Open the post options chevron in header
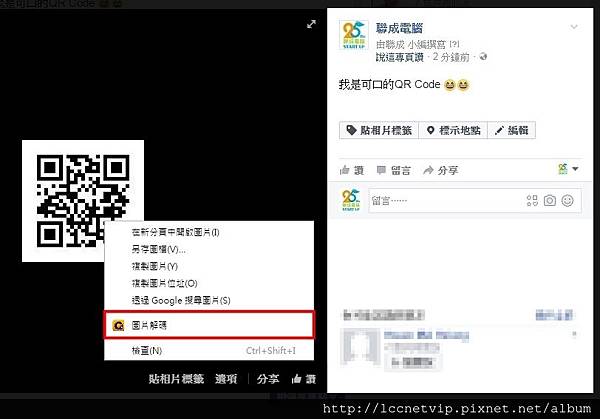The width and height of the screenshot is (600, 419). click(x=574, y=27)
